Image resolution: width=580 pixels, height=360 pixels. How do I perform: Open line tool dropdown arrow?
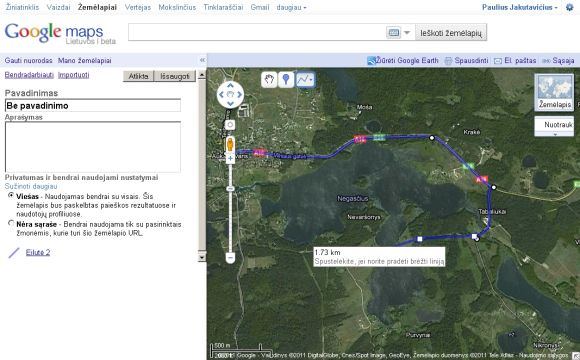pos(311,79)
